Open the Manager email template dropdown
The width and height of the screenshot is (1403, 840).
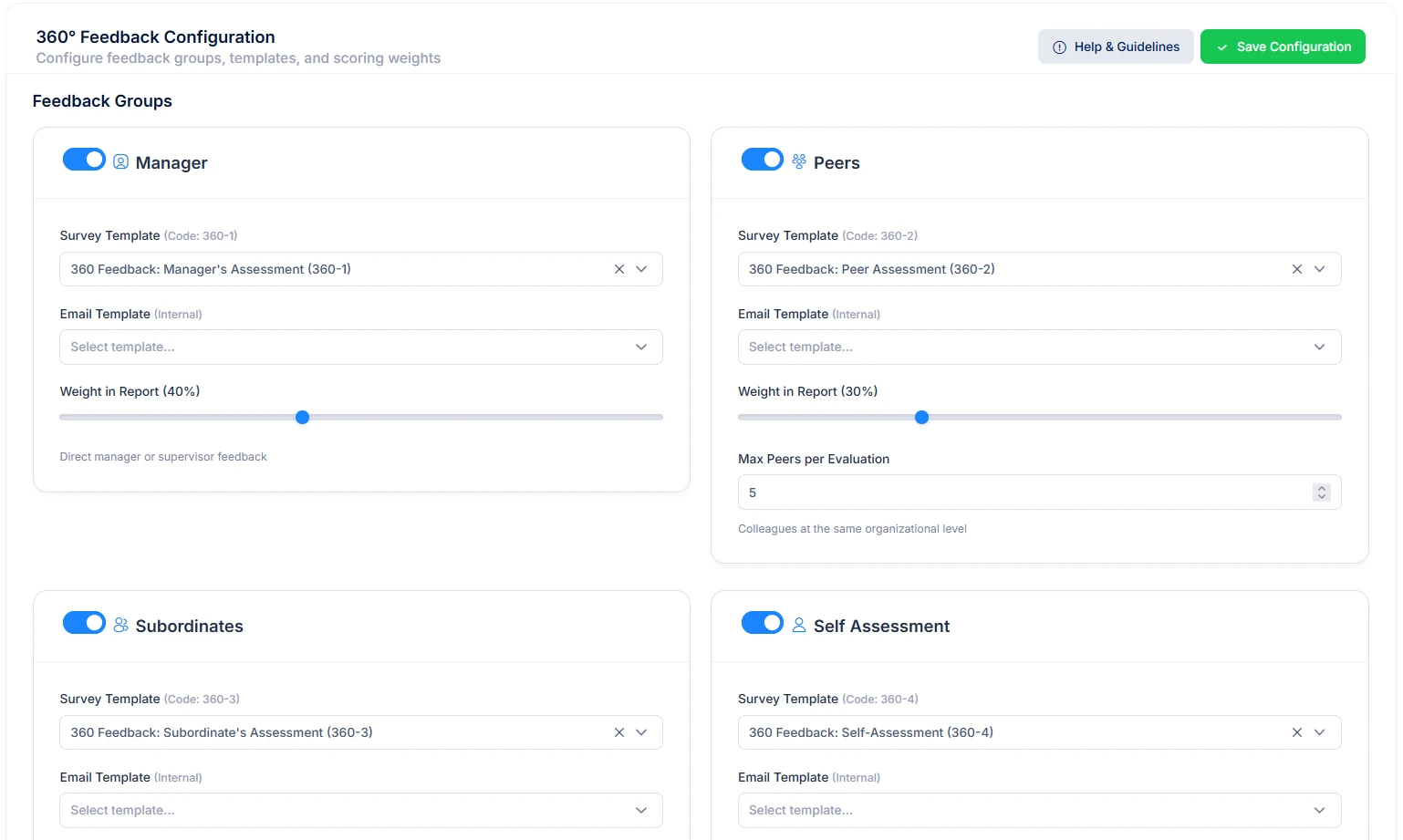(x=361, y=347)
